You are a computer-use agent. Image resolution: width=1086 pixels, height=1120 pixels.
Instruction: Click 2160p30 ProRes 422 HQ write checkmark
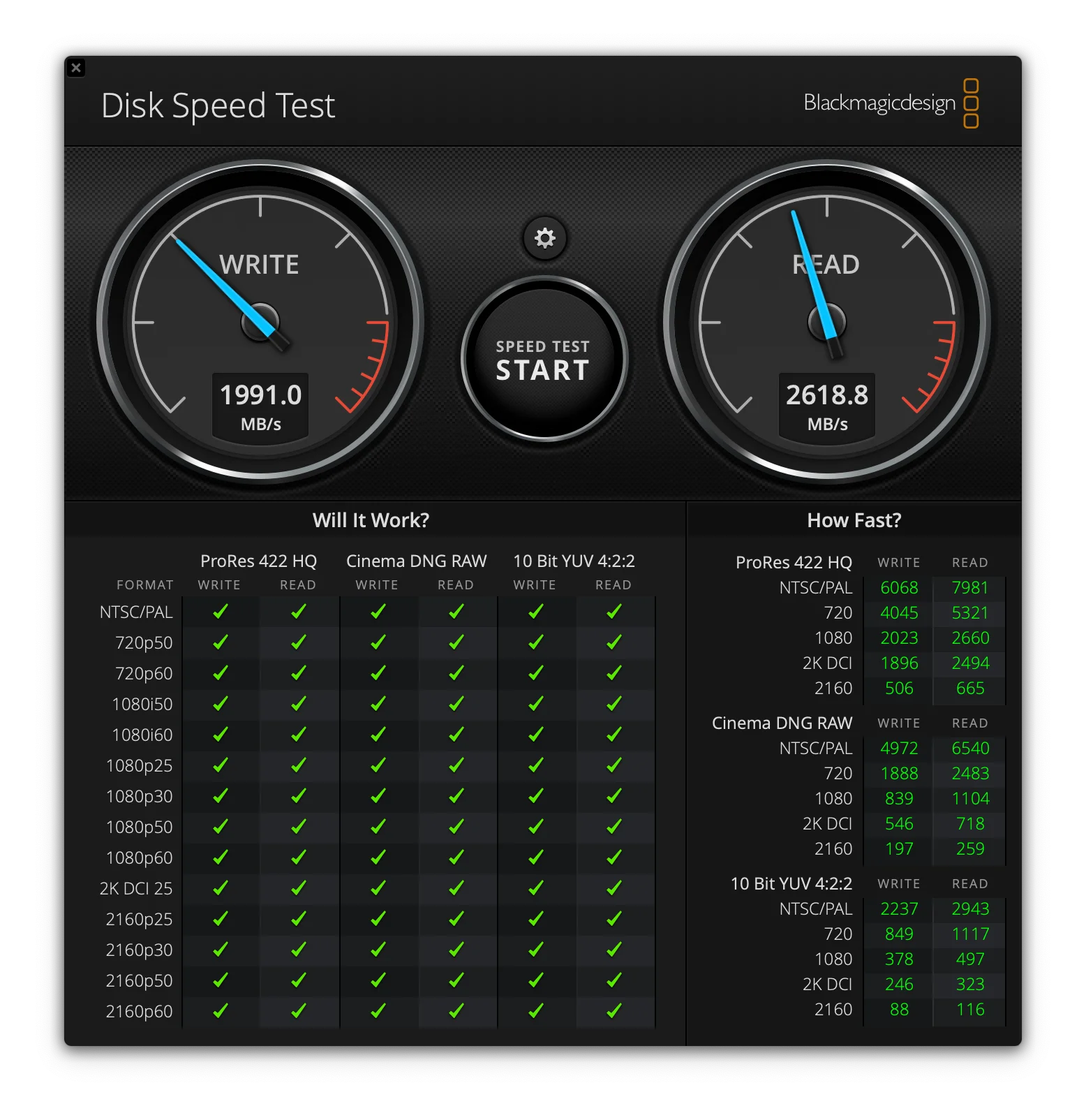pos(221,950)
